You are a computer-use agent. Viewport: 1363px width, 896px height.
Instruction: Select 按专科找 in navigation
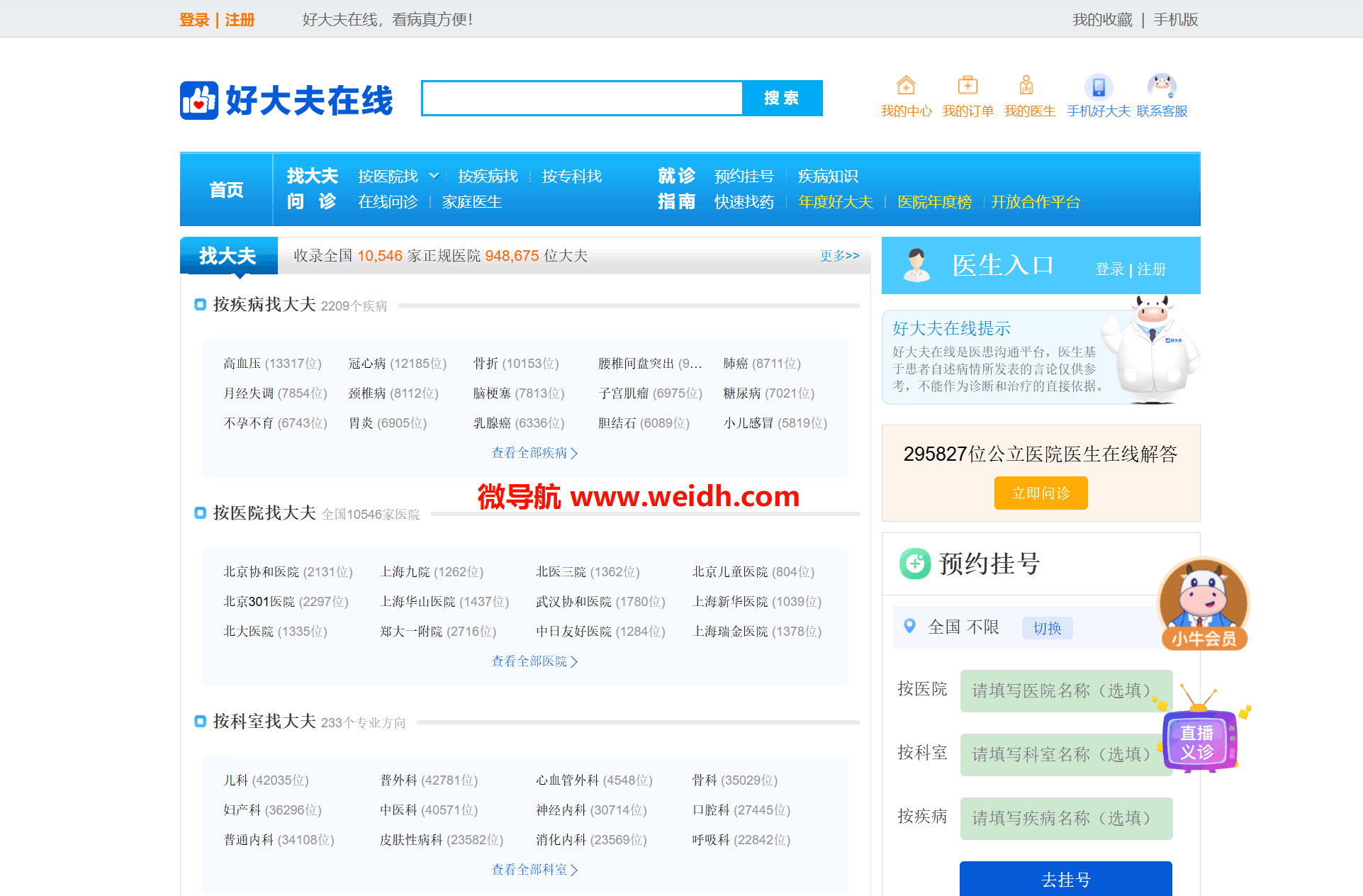(571, 176)
